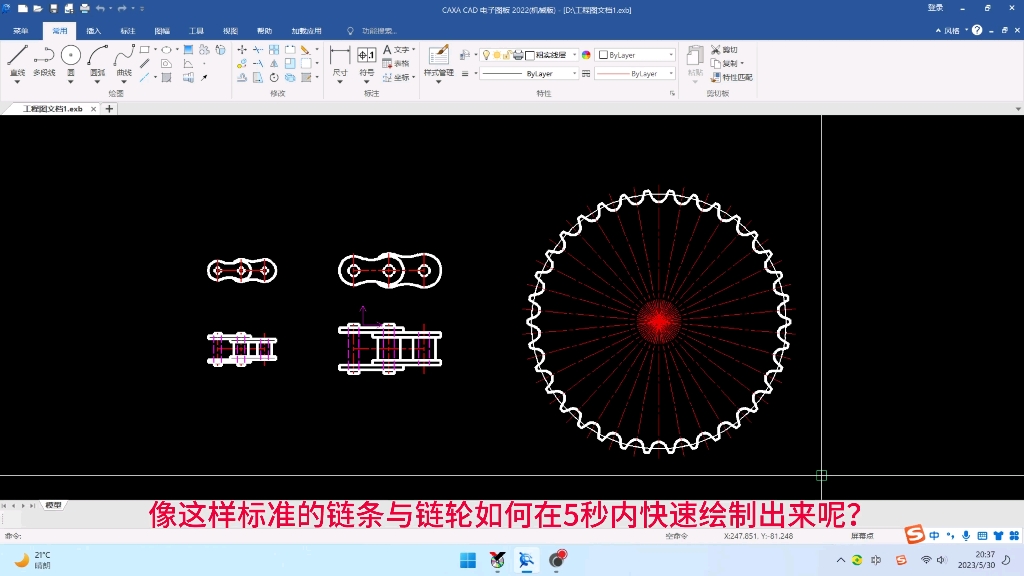This screenshot has height=576, width=1024.
Task: Switch to the 图幅 ribbon tab
Action: pos(162,31)
